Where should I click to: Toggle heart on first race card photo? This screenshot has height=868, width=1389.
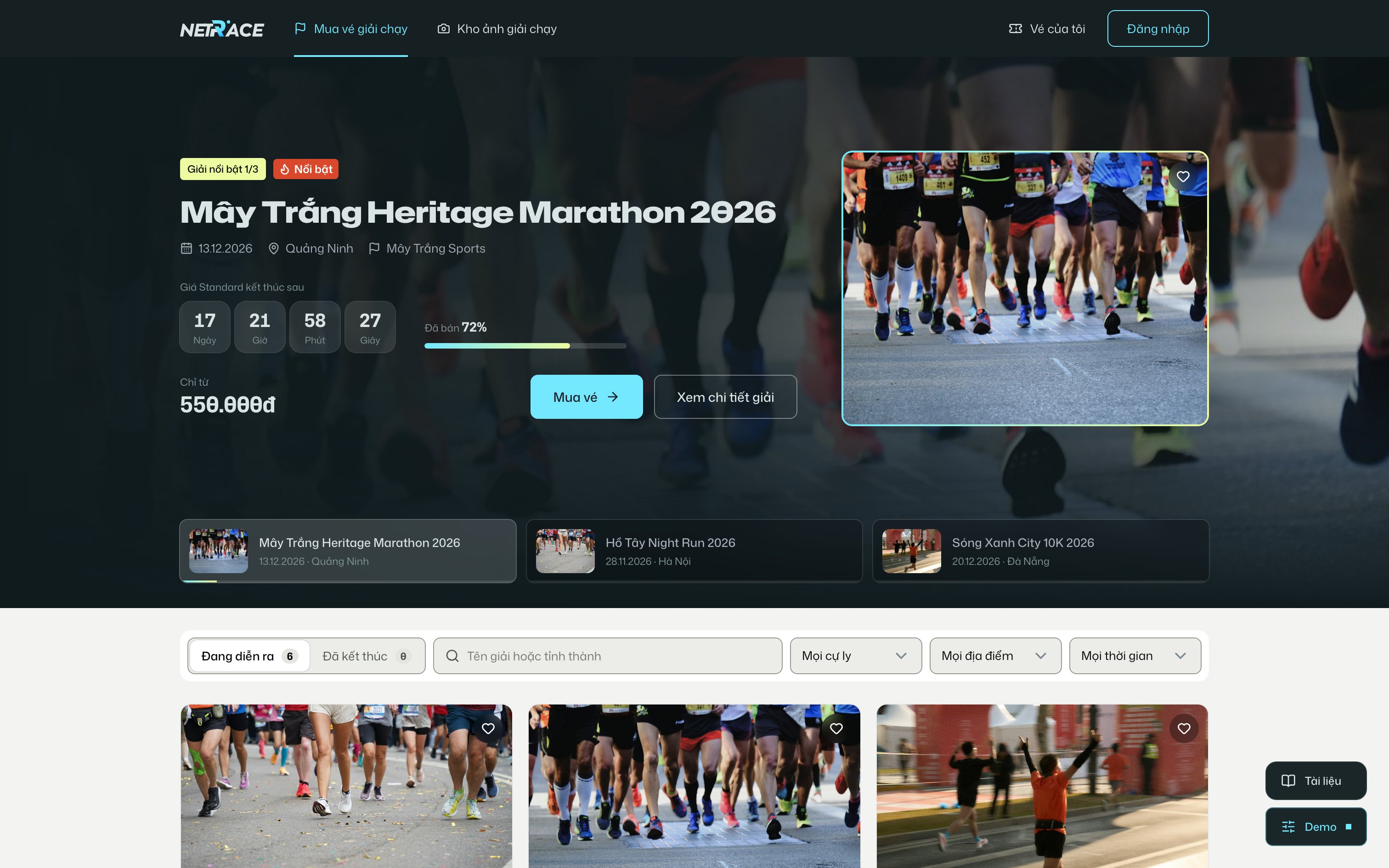[488, 728]
